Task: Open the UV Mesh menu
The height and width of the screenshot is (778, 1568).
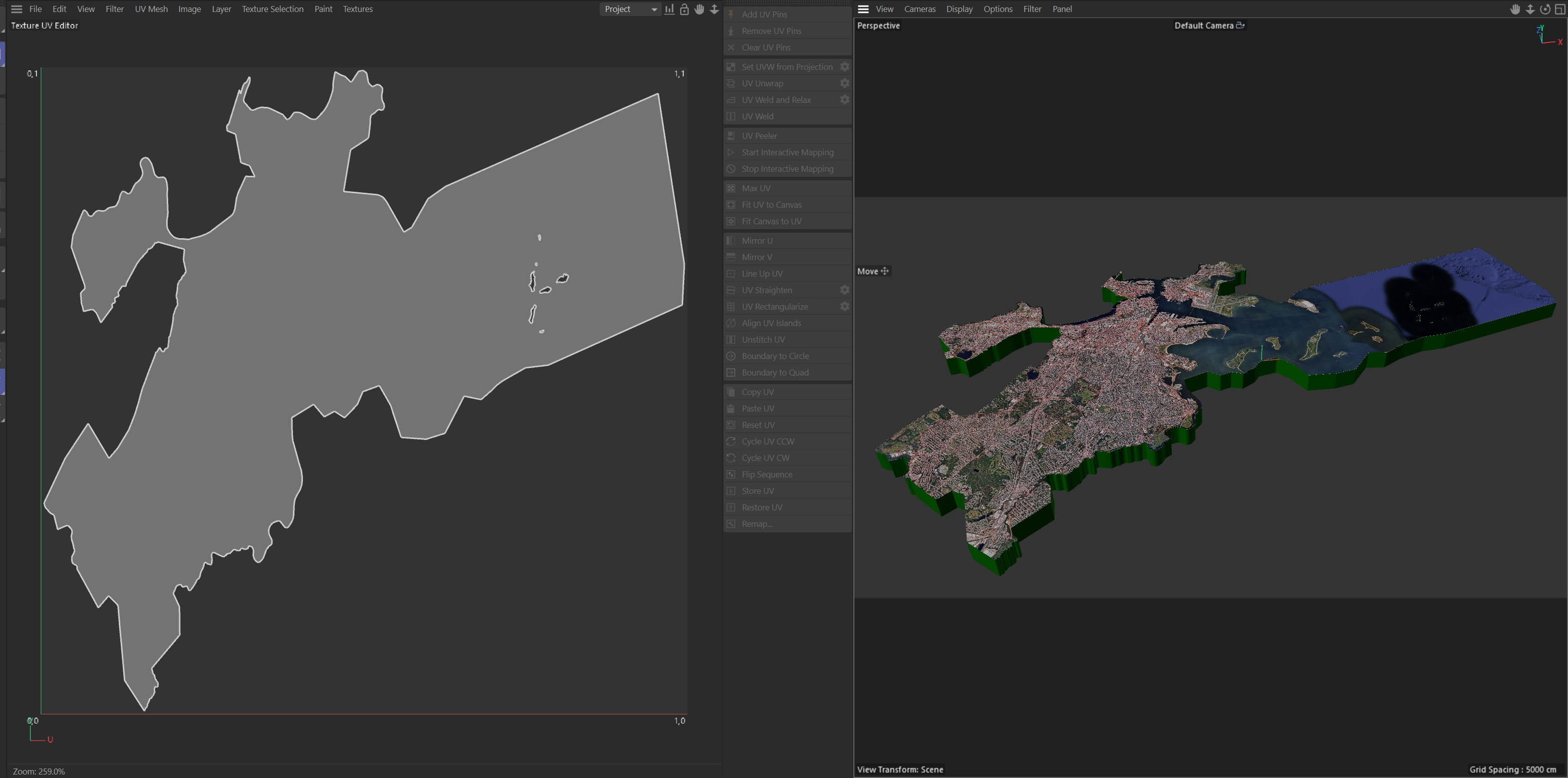Action: tap(151, 9)
